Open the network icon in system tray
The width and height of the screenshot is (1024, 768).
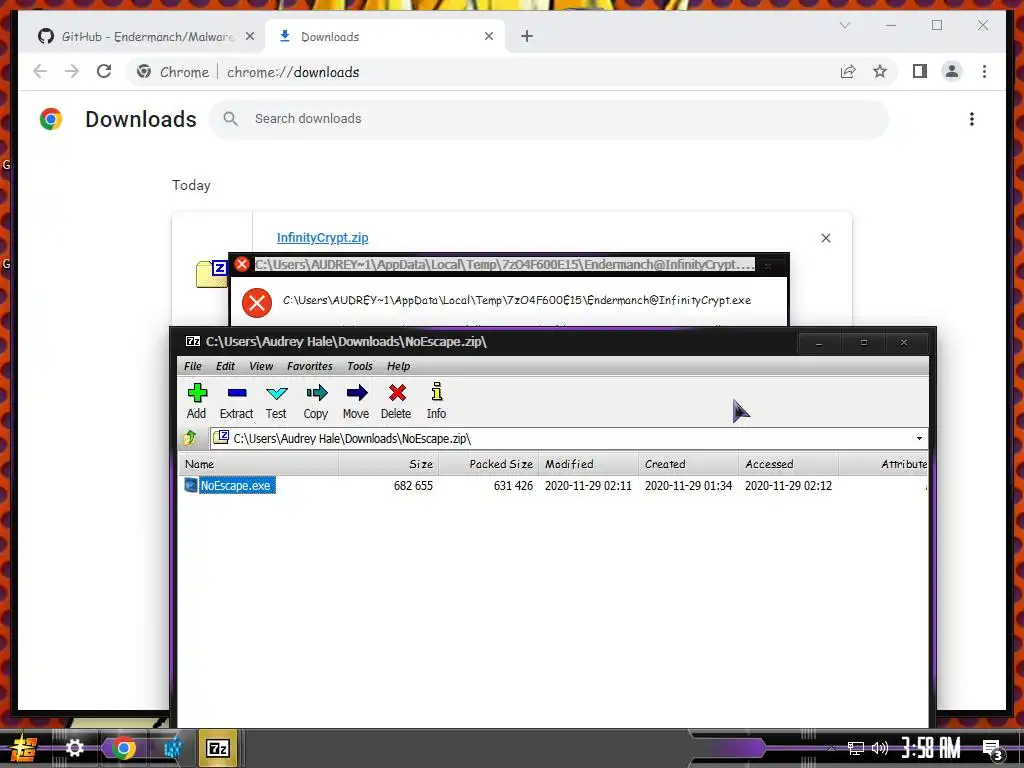(x=856, y=748)
